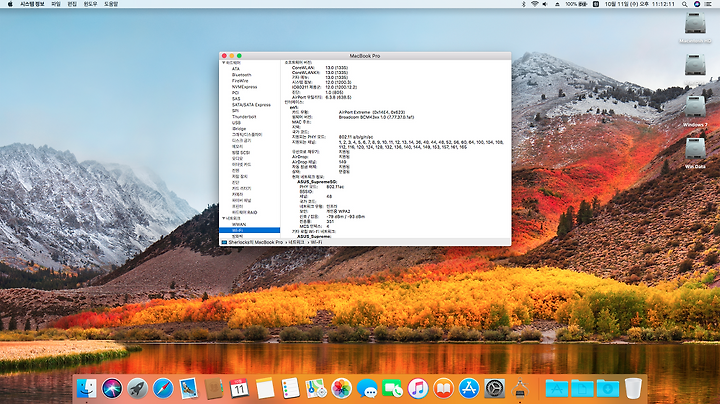The height and width of the screenshot is (404, 720).
Task: Click Siri icon in the menu bar
Action: click(697, 4)
